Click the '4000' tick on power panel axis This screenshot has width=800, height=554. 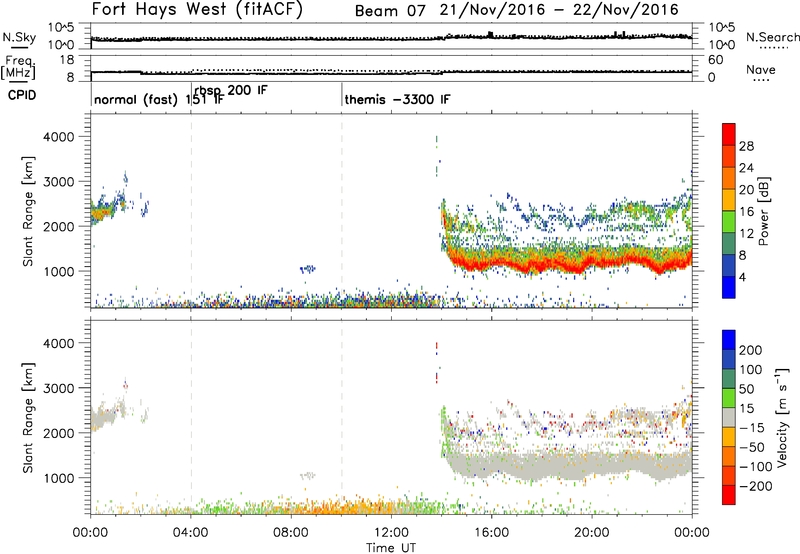pos(58,137)
